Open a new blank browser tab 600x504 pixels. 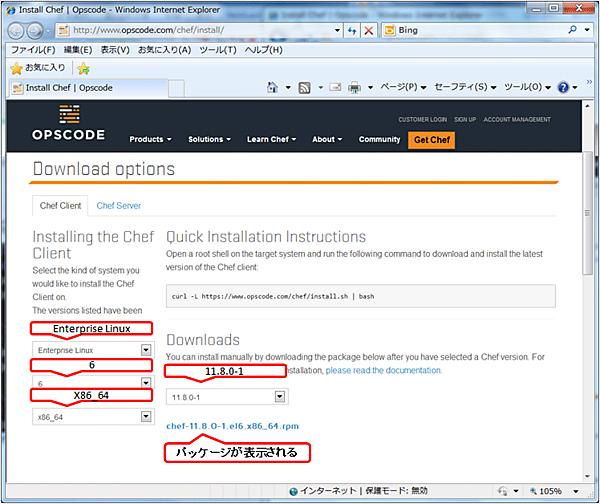[176, 88]
